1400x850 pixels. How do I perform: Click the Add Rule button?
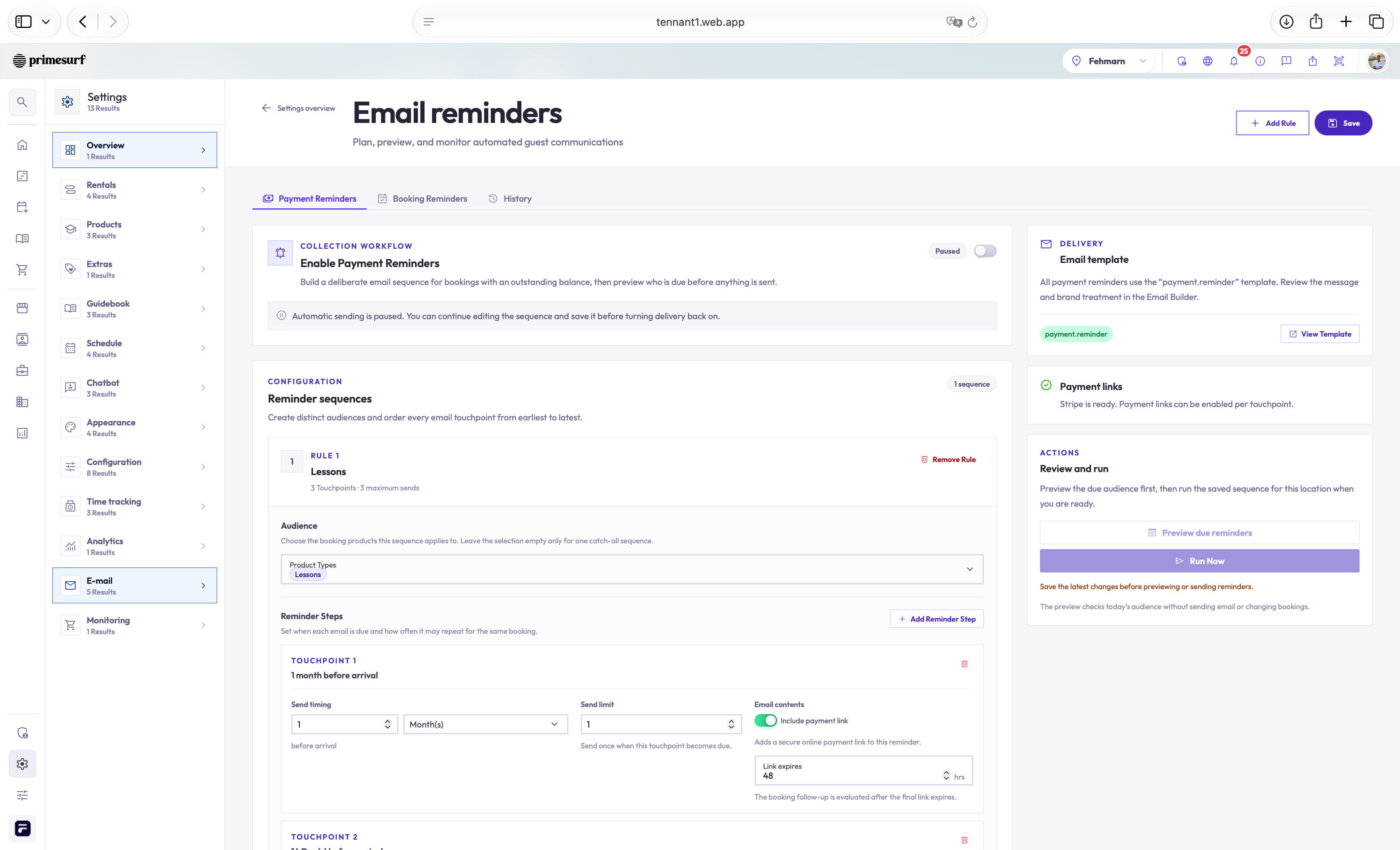point(1272,123)
